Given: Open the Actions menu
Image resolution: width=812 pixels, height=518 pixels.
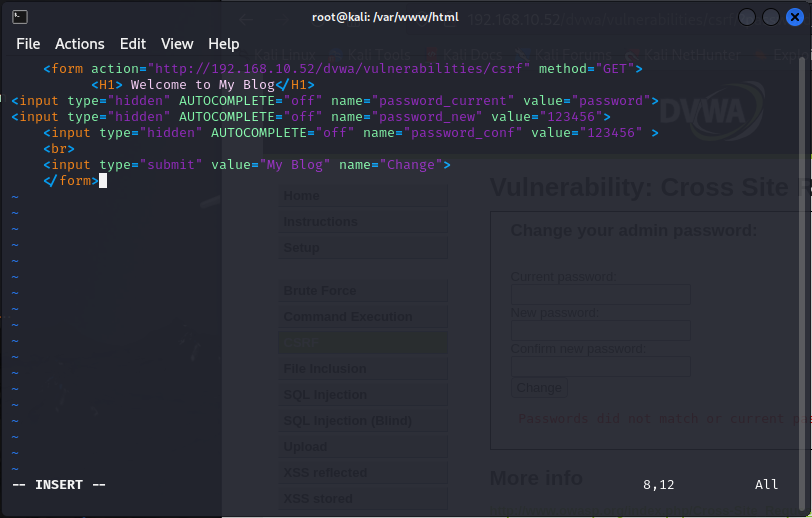Looking at the screenshot, I should click(x=80, y=44).
